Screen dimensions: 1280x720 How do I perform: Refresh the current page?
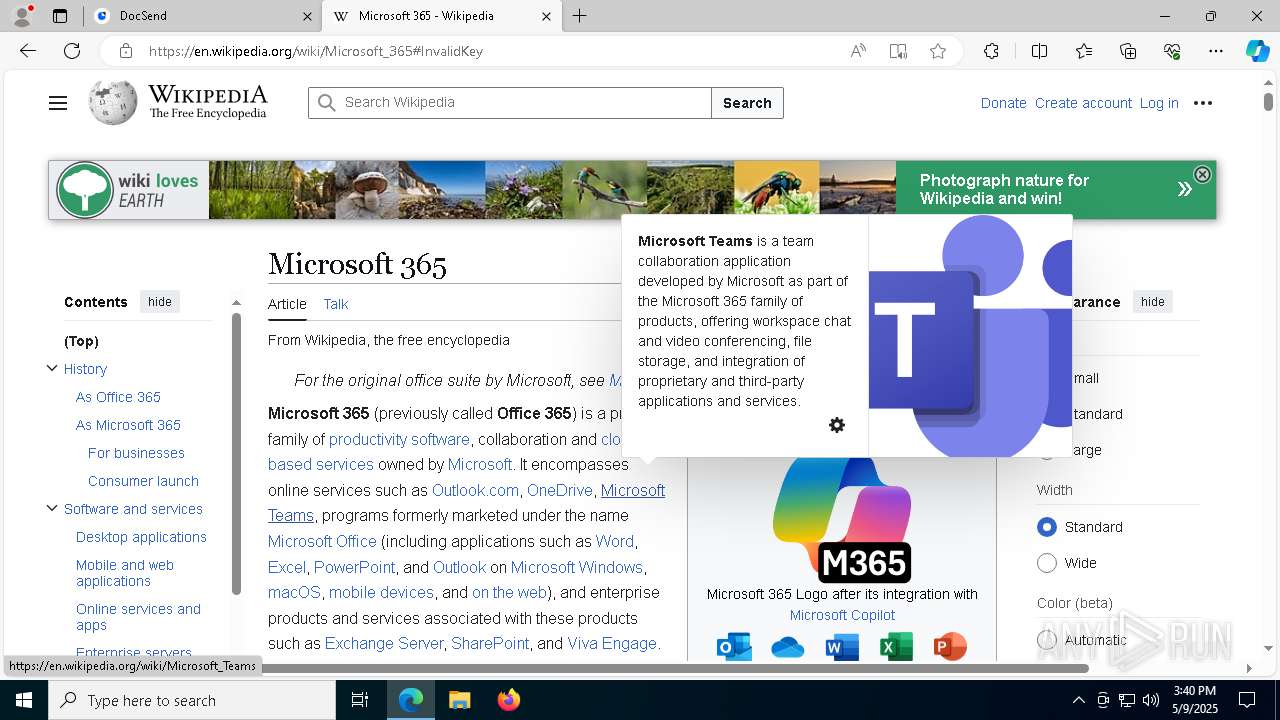point(72,51)
